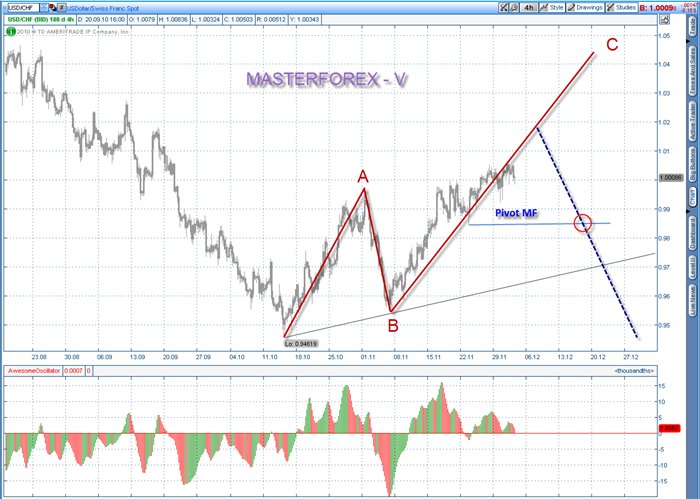Open the Level II side tab
700x499 pixels.
[693, 267]
